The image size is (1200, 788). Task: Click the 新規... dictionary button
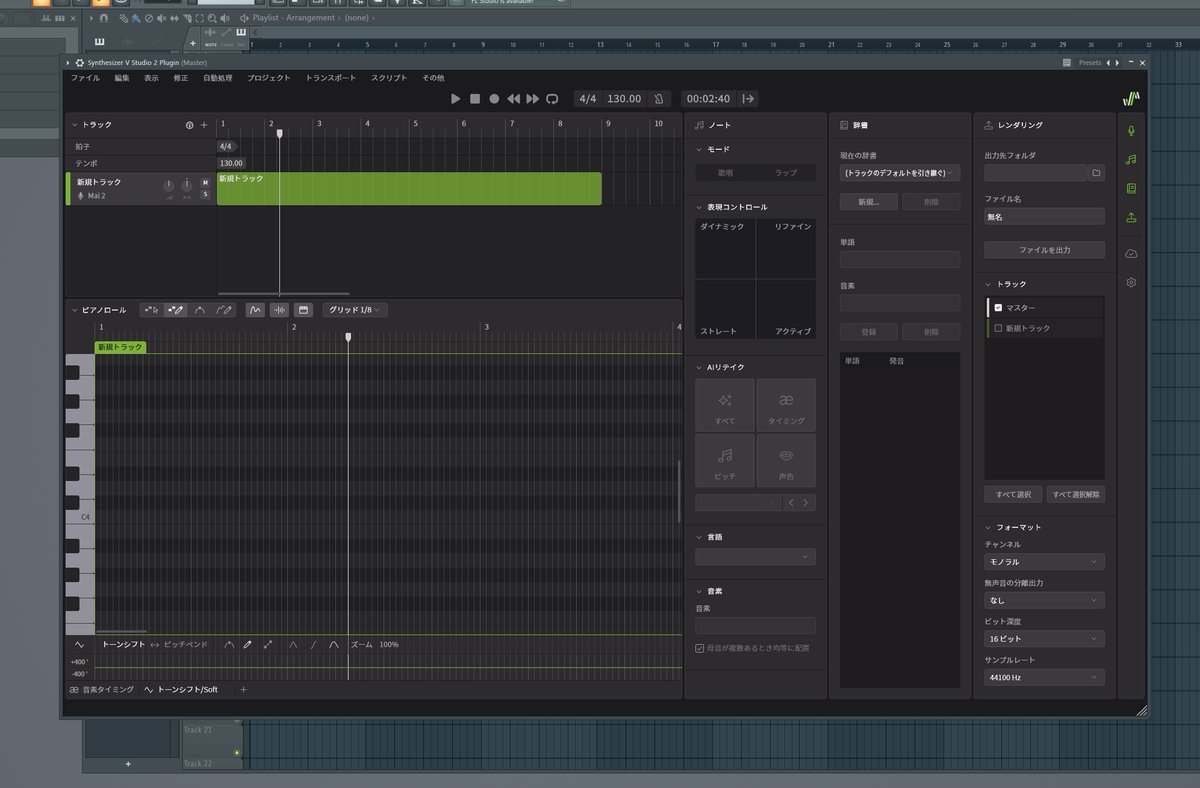click(x=869, y=202)
